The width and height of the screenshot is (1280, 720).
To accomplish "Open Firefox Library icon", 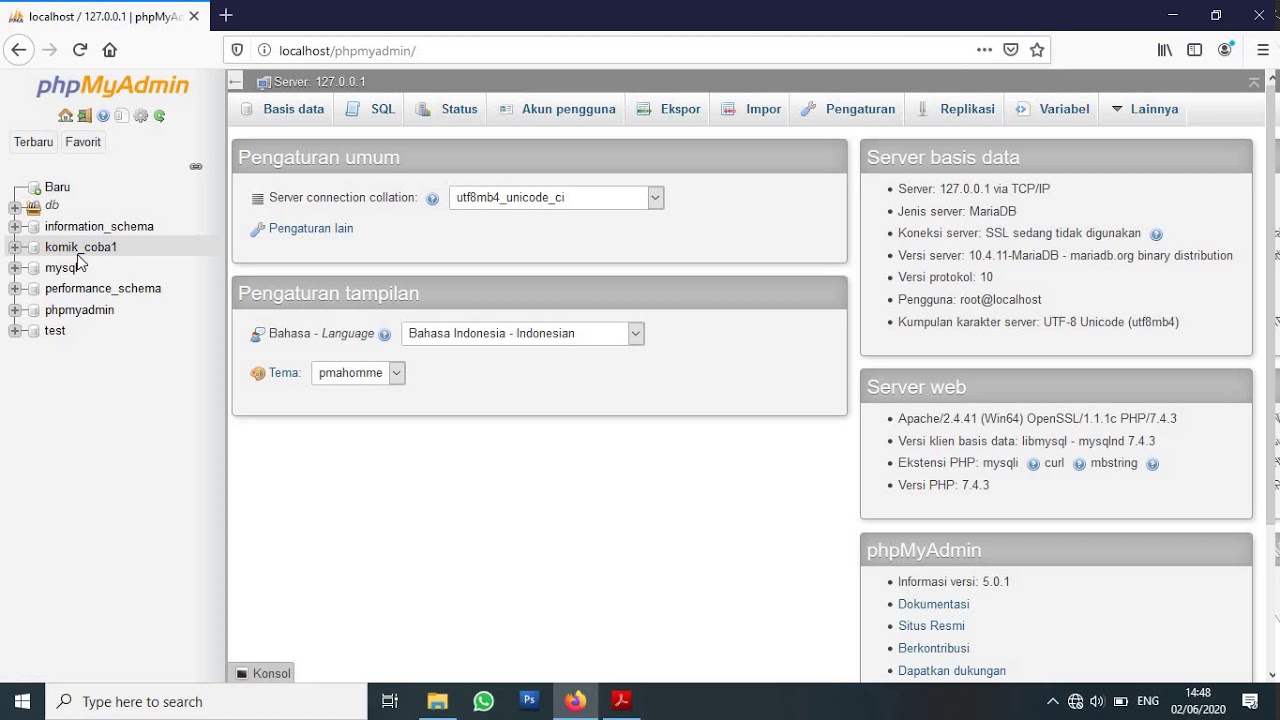I will tap(1165, 50).
